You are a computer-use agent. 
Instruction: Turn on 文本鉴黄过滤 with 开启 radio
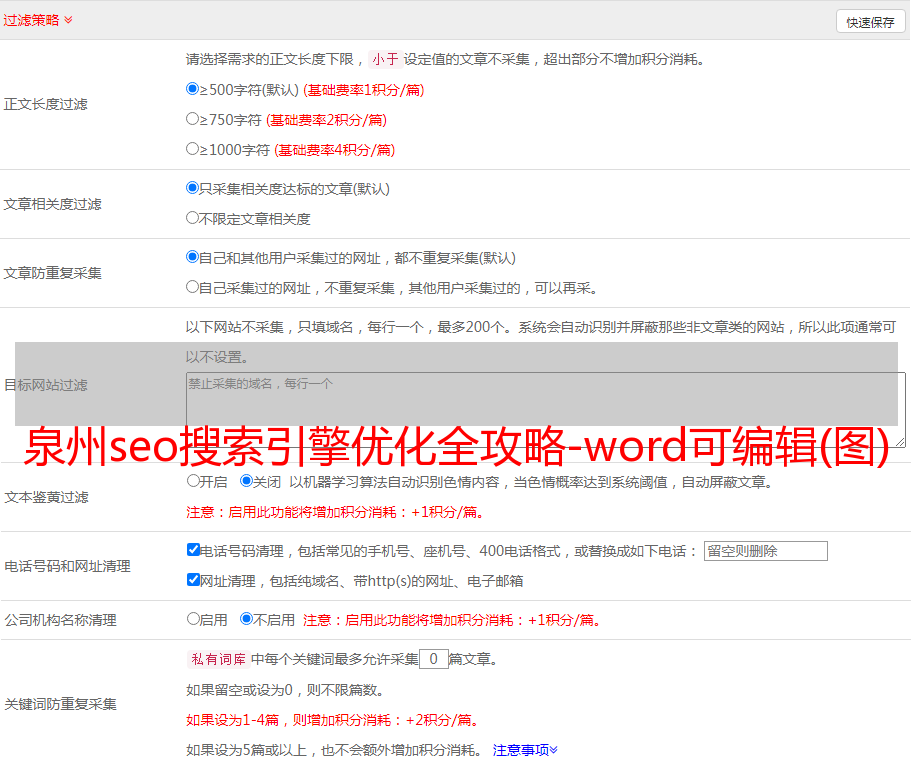click(x=193, y=481)
